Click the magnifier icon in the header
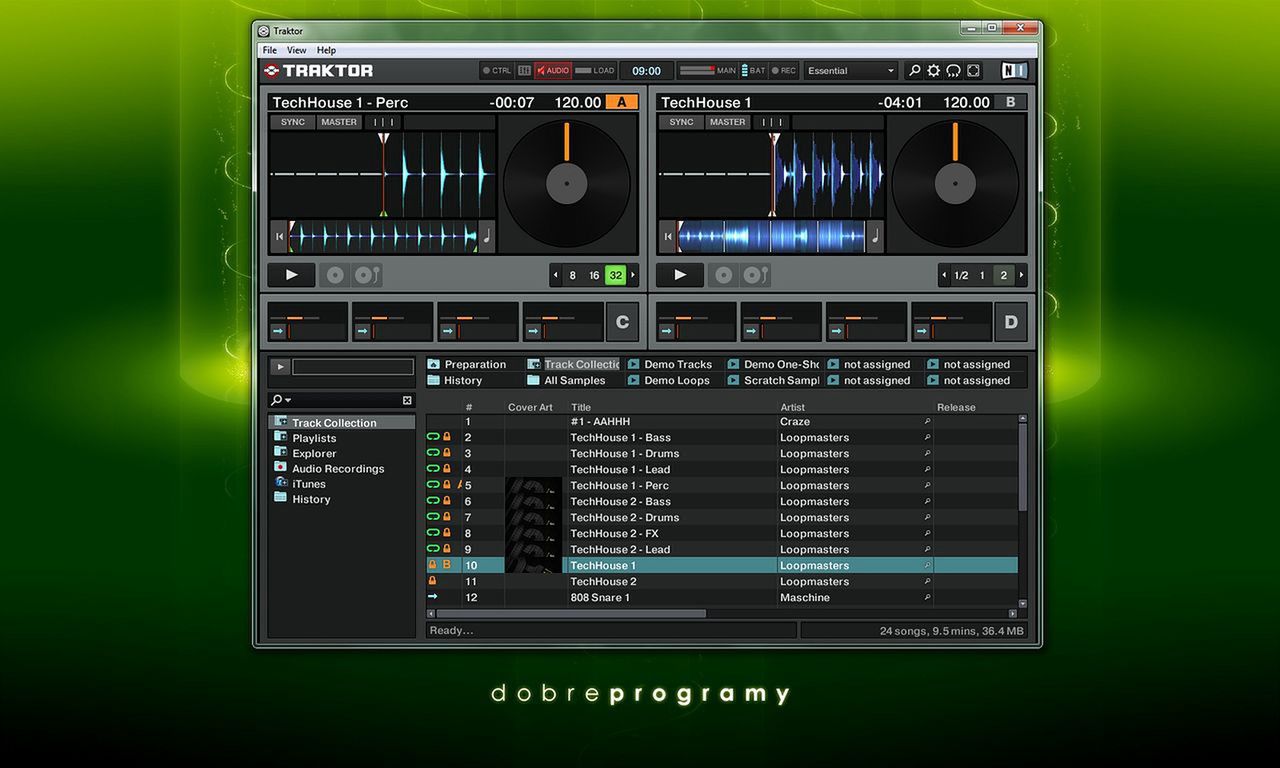Image resolution: width=1280 pixels, height=768 pixels. point(914,71)
